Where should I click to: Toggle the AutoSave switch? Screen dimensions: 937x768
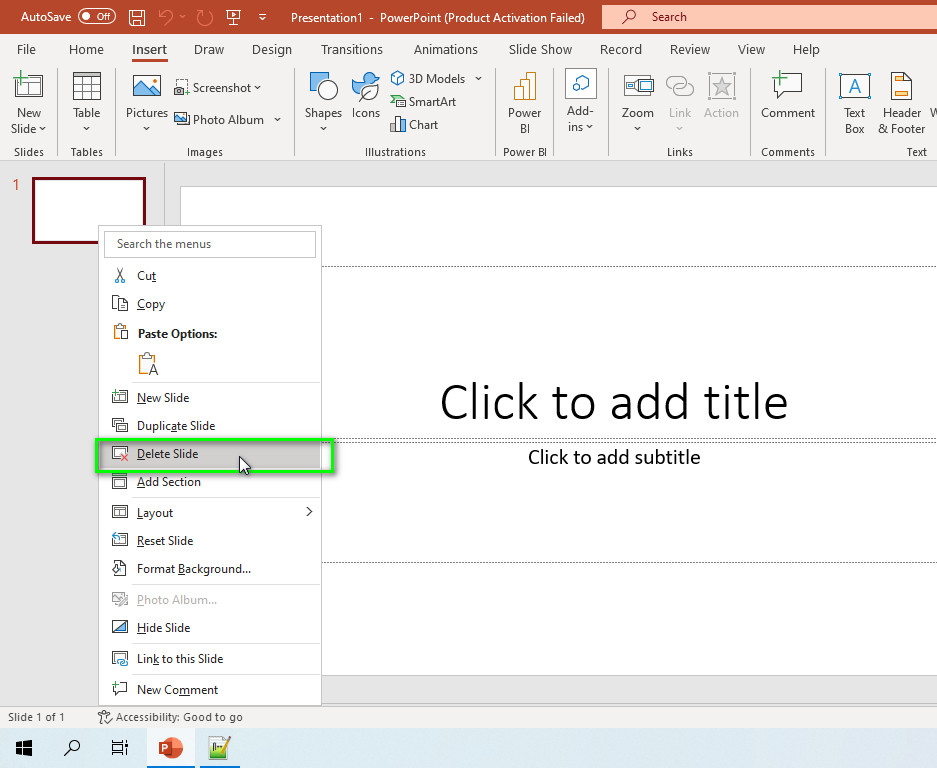(96, 16)
